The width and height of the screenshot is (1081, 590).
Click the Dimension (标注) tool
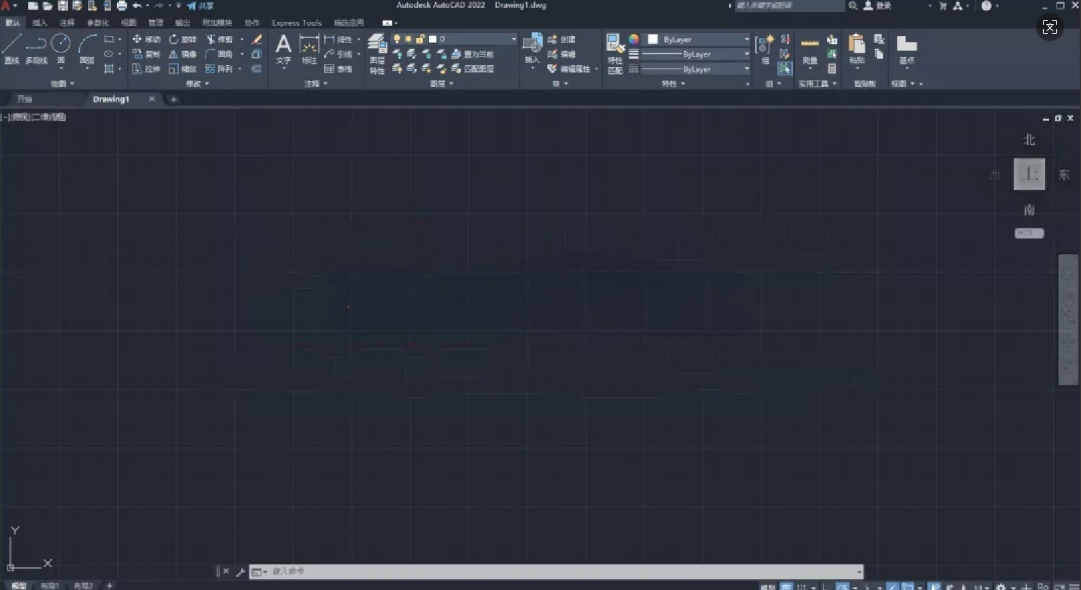pyautogui.click(x=309, y=48)
